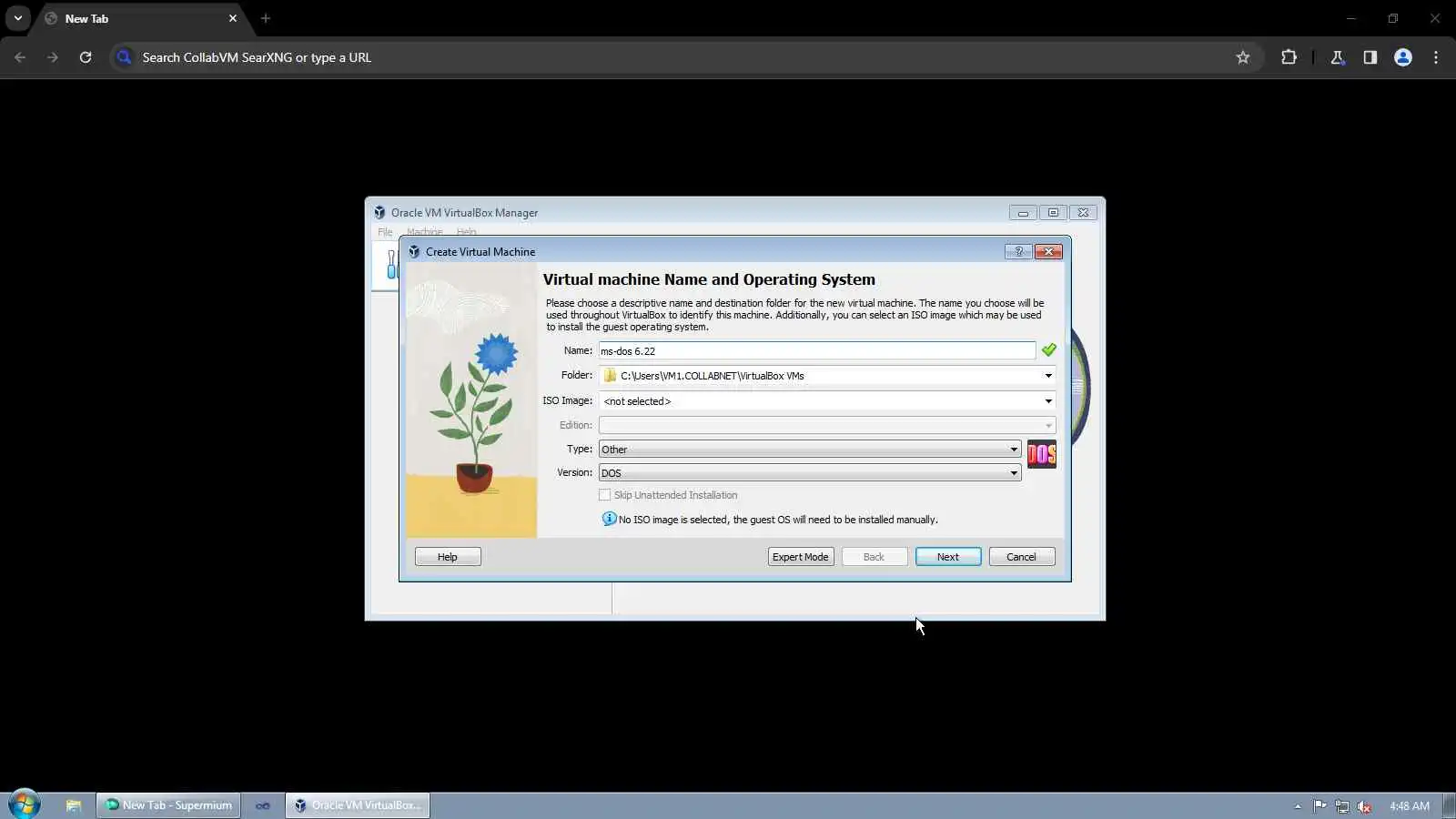Click the Chrome Labs flask icon
Screen dimensions: 1456x819
(1337, 57)
